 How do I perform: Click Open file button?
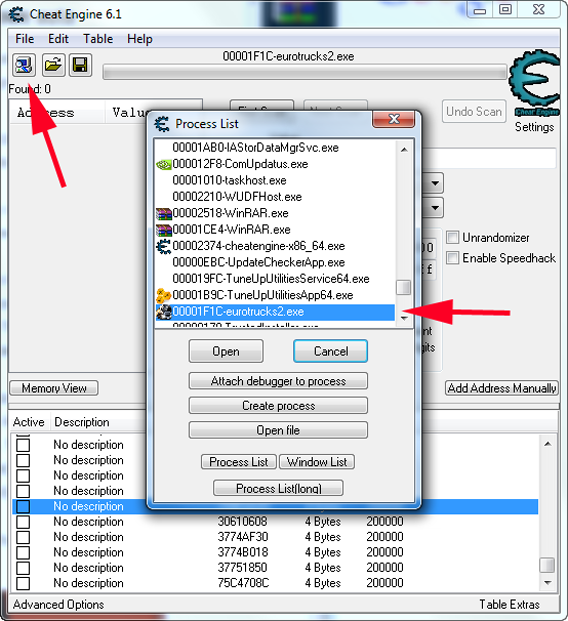pos(278,430)
